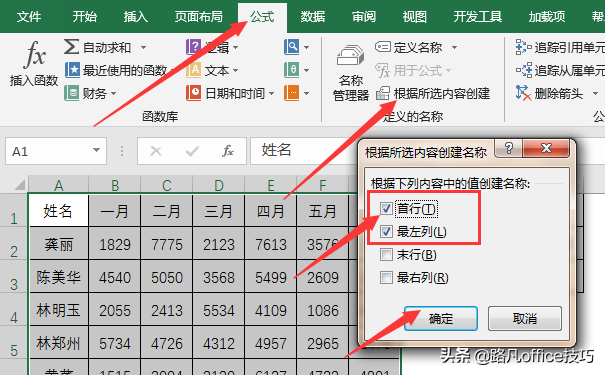Open the More Functions orange icon
This screenshot has height=375, width=605.
(291, 93)
